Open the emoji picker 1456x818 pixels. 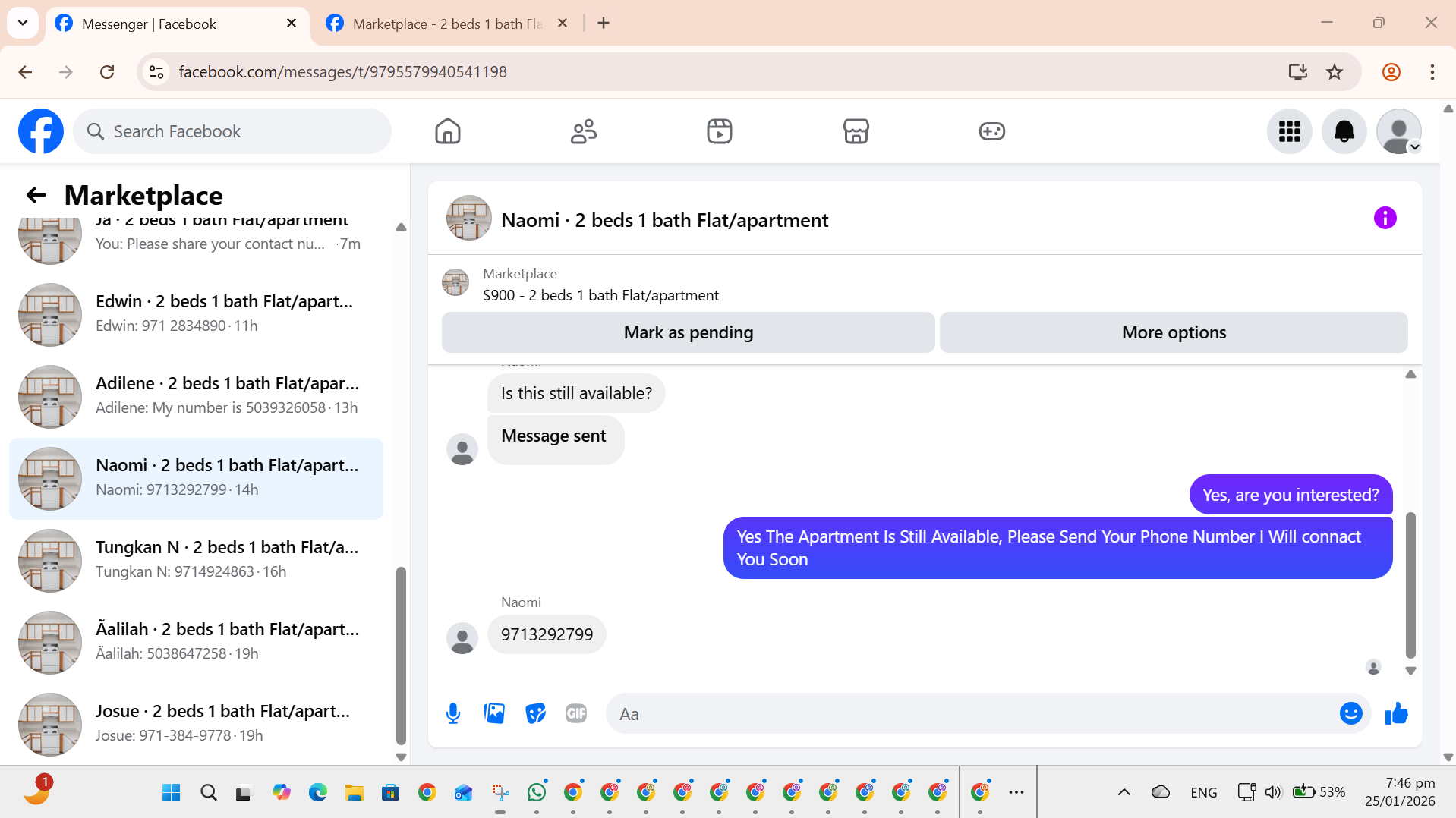click(x=1351, y=713)
